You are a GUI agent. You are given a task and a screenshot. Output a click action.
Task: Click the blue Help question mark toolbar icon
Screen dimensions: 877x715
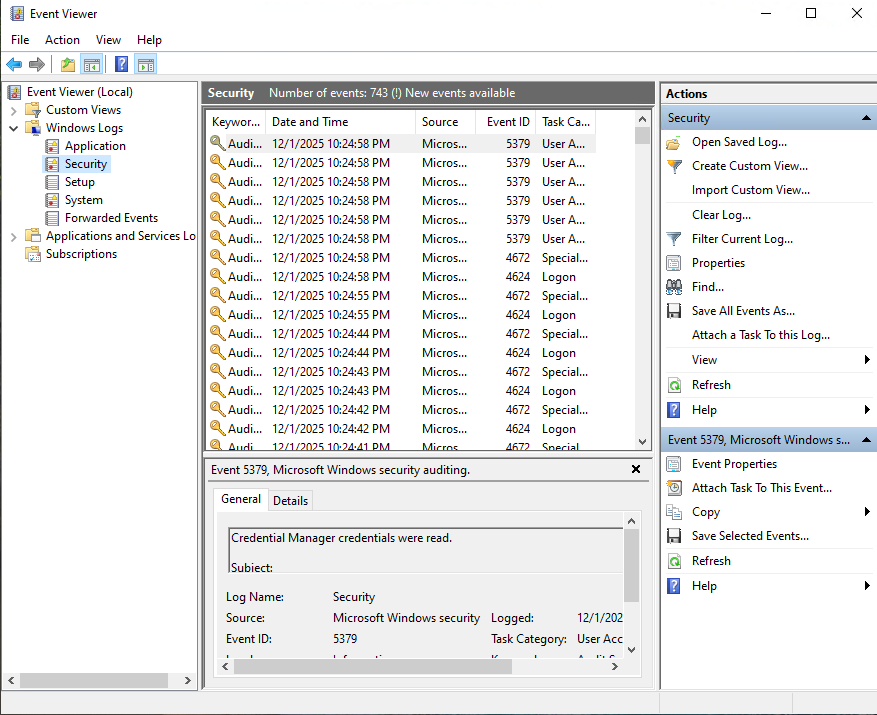121,65
